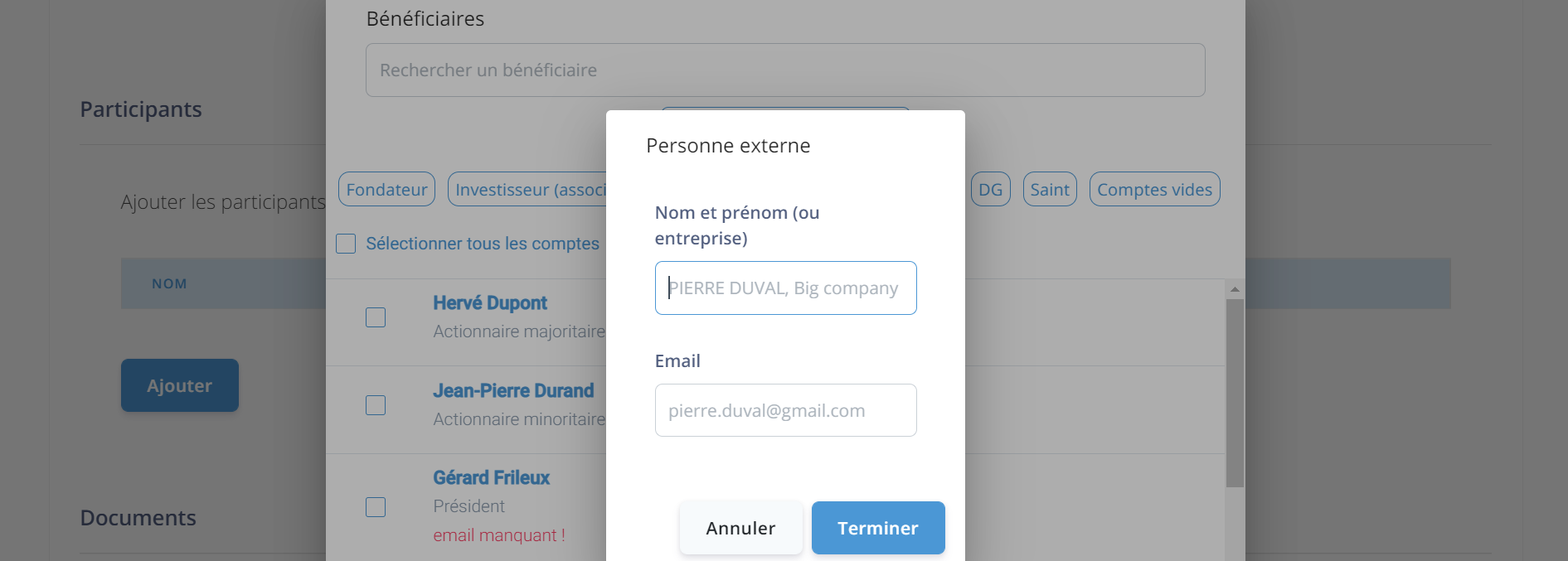Check the checkbox next to Jean-Pierre Durand

tap(376, 405)
